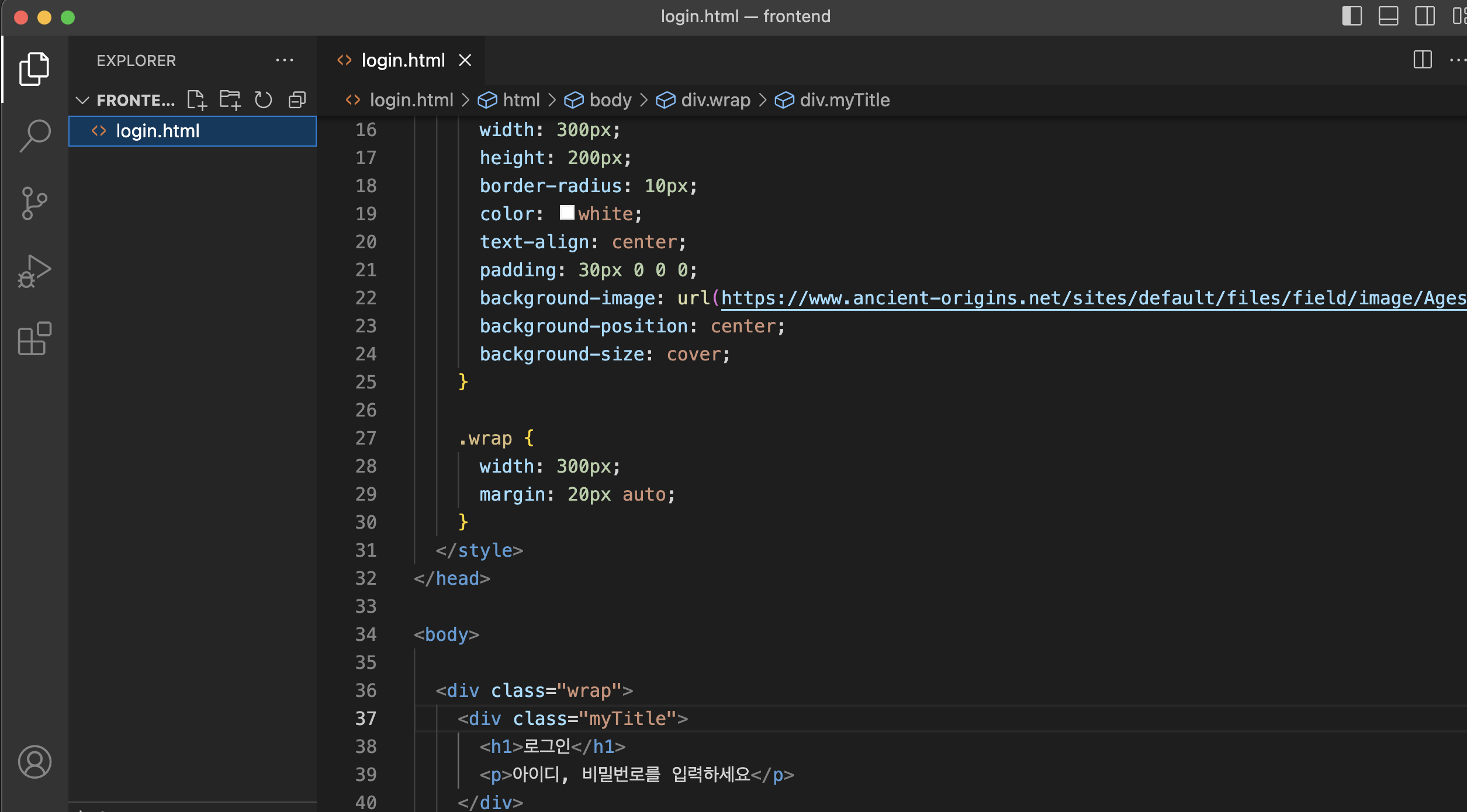Select login.html in the Explorer tree
The image size is (1467, 812).
pyautogui.click(x=192, y=131)
